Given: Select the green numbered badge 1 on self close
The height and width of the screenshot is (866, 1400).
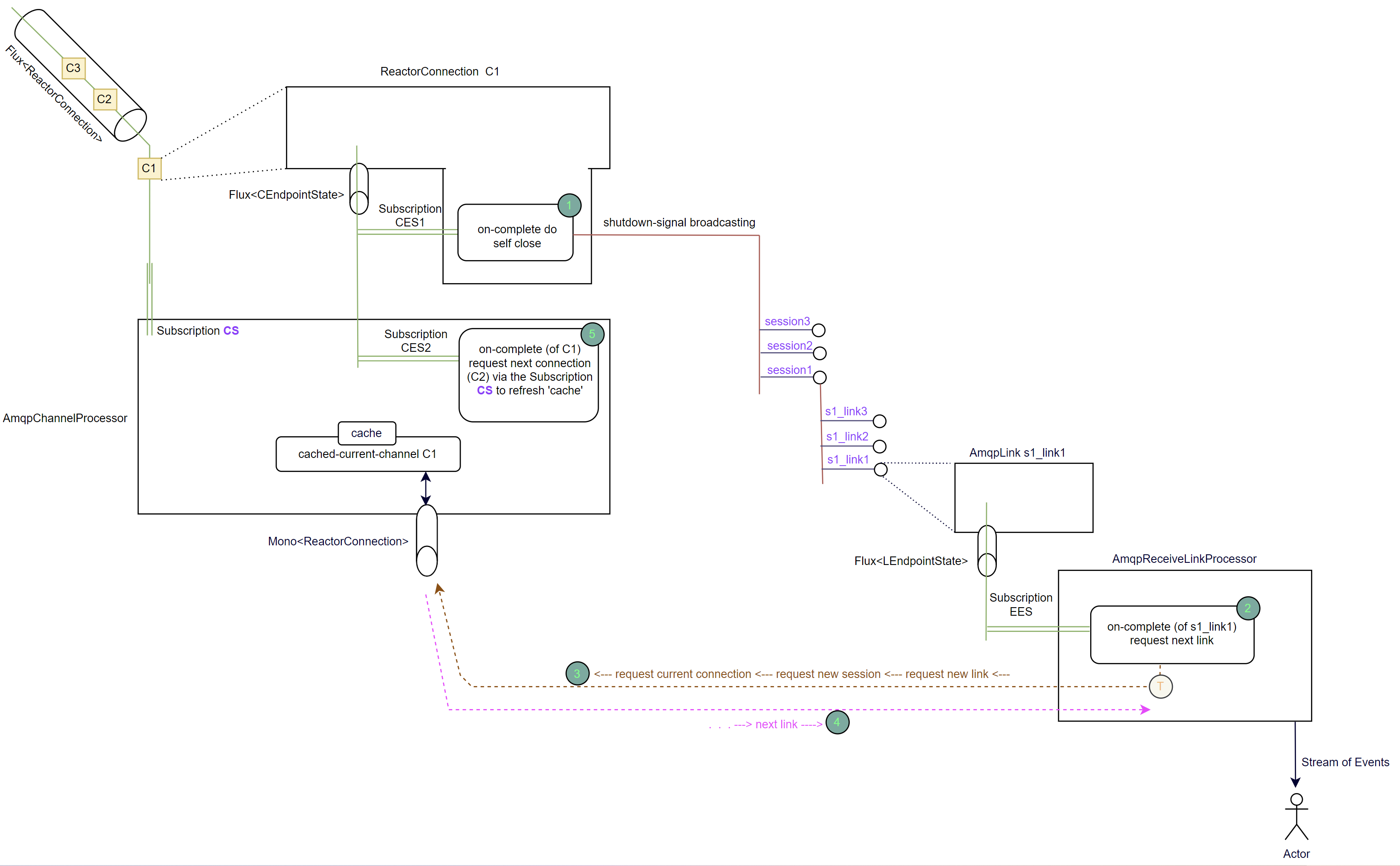Looking at the screenshot, I should click(569, 205).
